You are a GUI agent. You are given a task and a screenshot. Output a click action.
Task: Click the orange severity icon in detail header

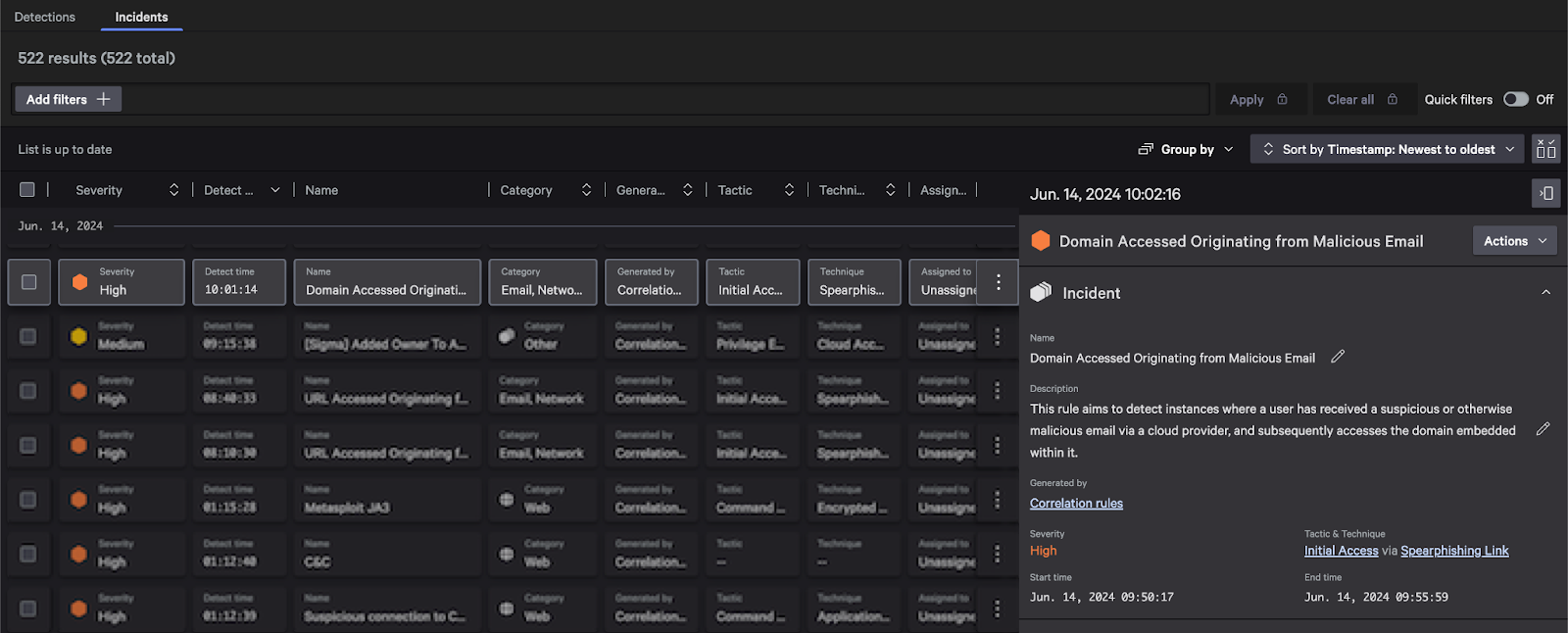click(x=1041, y=241)
